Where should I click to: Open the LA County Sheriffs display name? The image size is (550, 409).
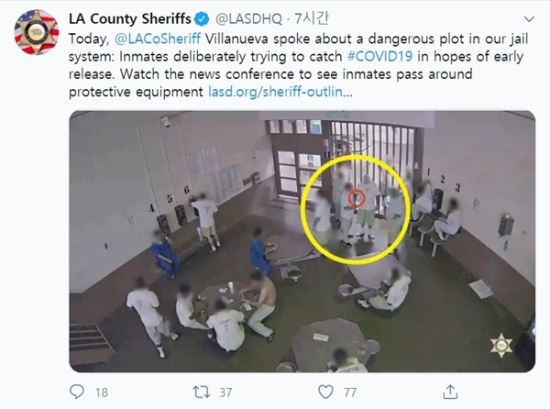point(130,19)
